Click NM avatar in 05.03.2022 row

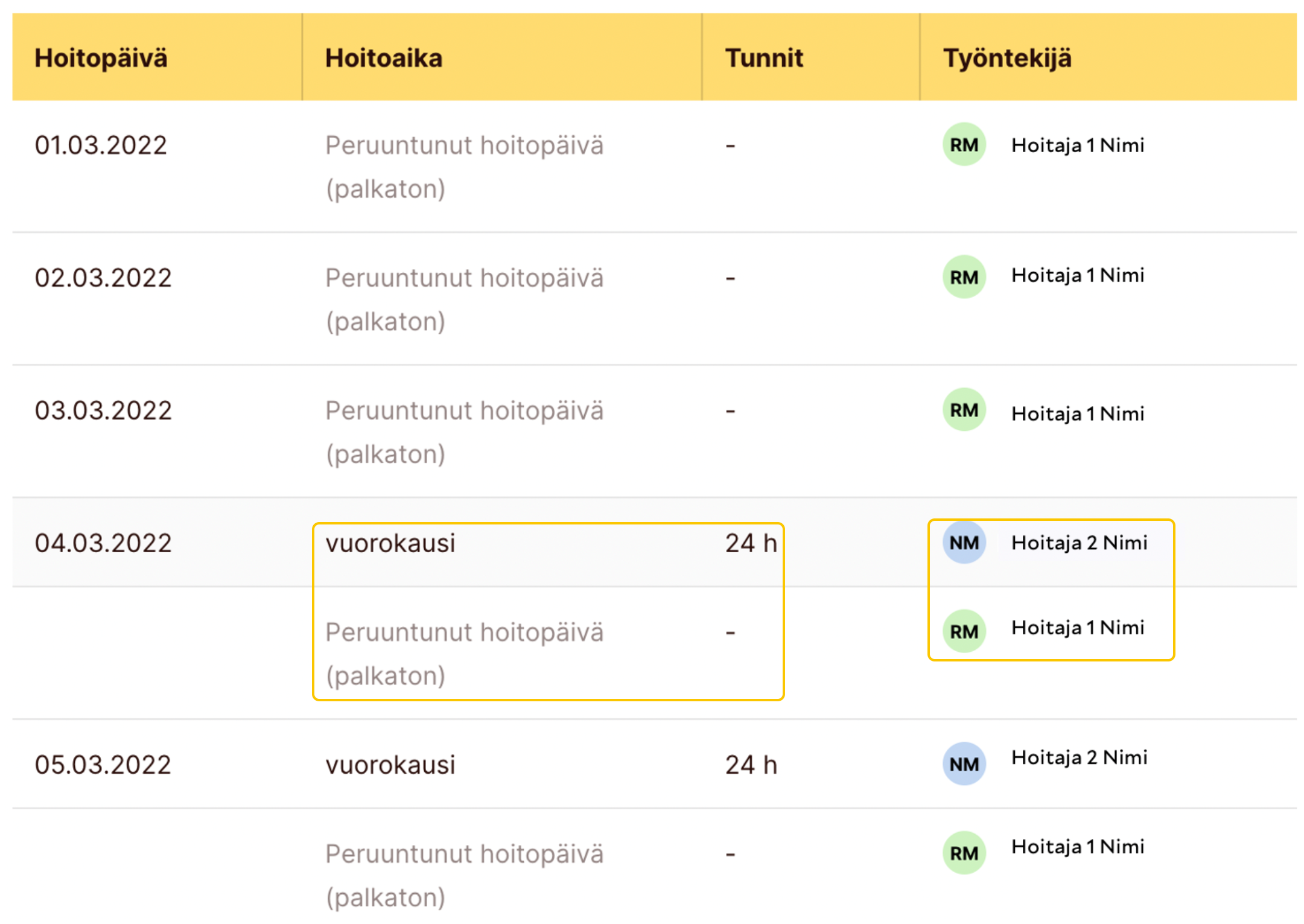point(964,764)
